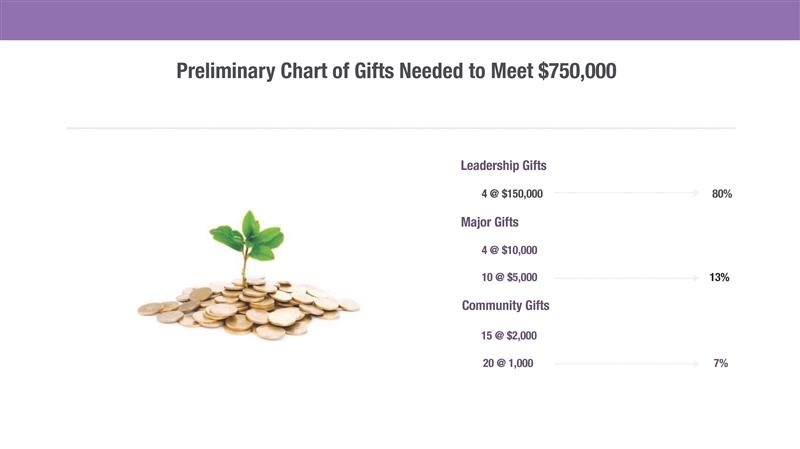Image resolution: width=800 pixels, height=449 pixels.
Task: Click the "4 @ $10,000" line
Action: (509, 250)
